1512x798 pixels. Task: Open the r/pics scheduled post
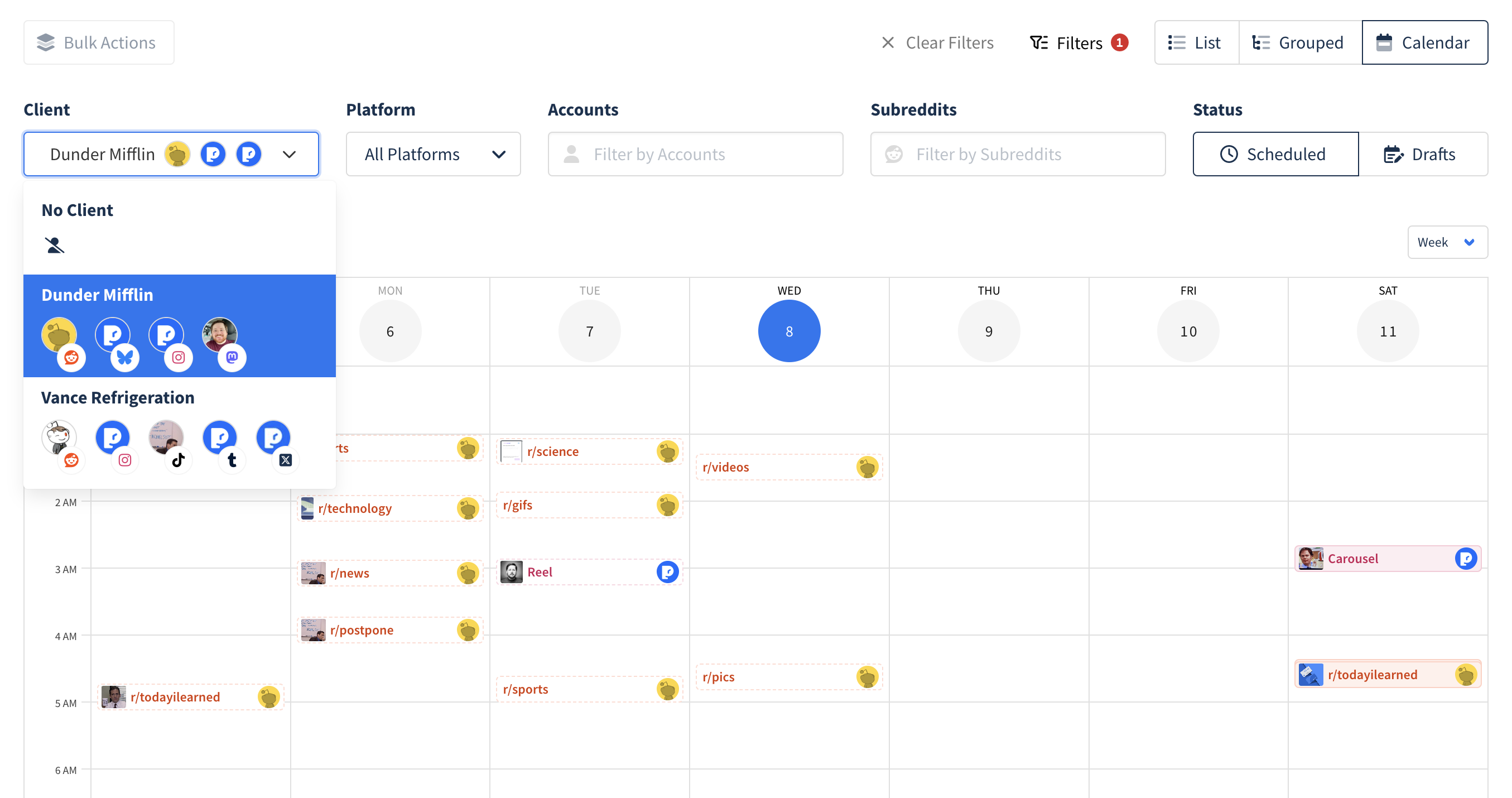pos(789,677)
